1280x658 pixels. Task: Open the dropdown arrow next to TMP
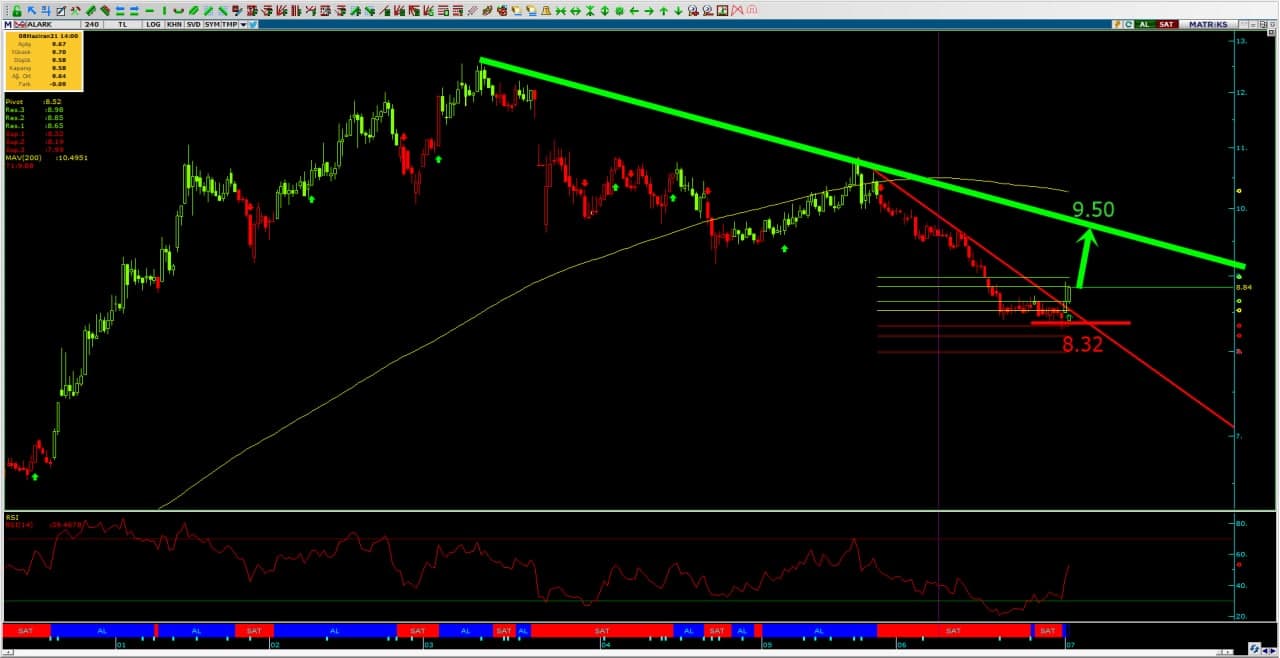[x=244, y=24]
